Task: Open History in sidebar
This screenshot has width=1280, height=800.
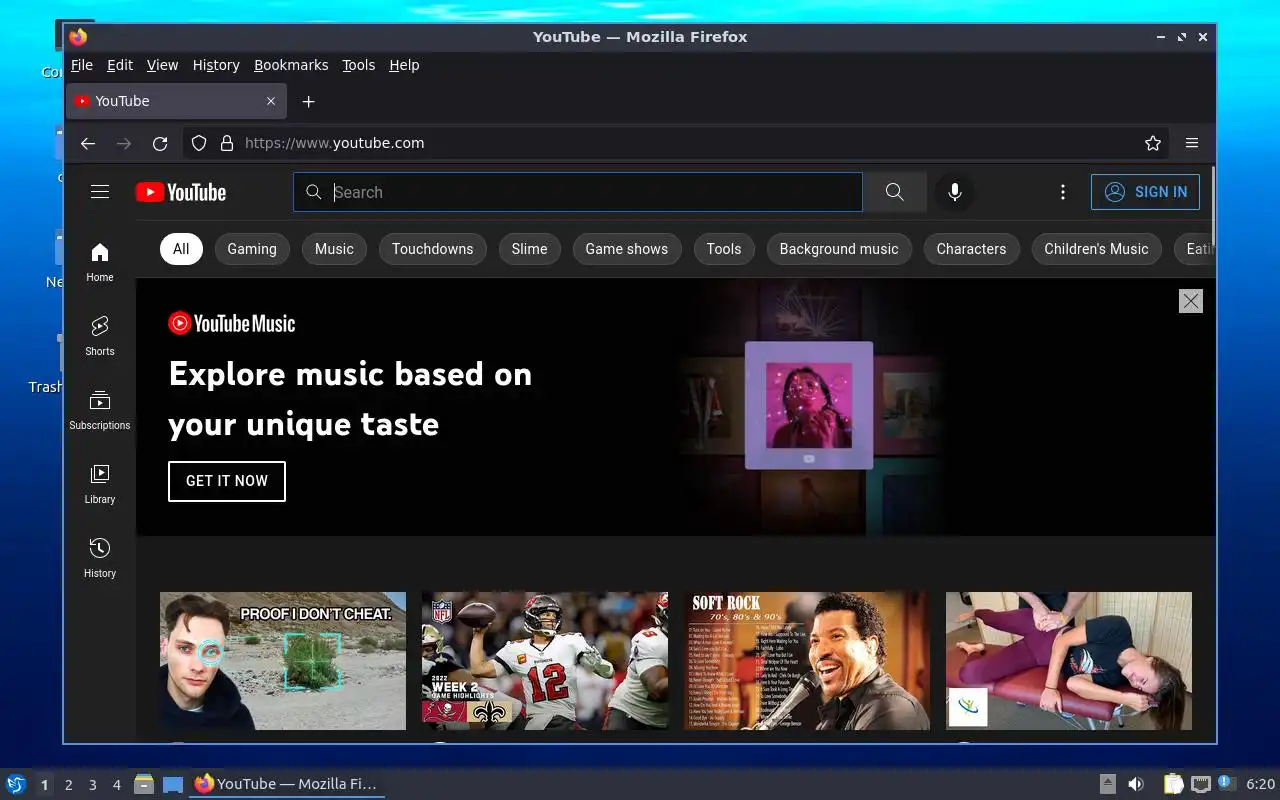Action: (100, 558)
